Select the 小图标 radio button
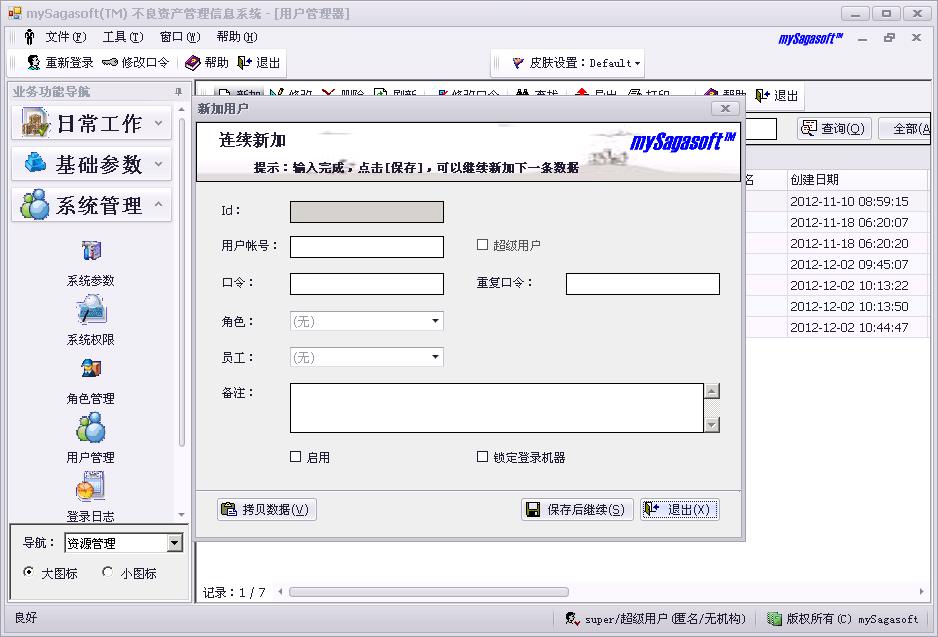938x637 pixels. pos(107,572)
